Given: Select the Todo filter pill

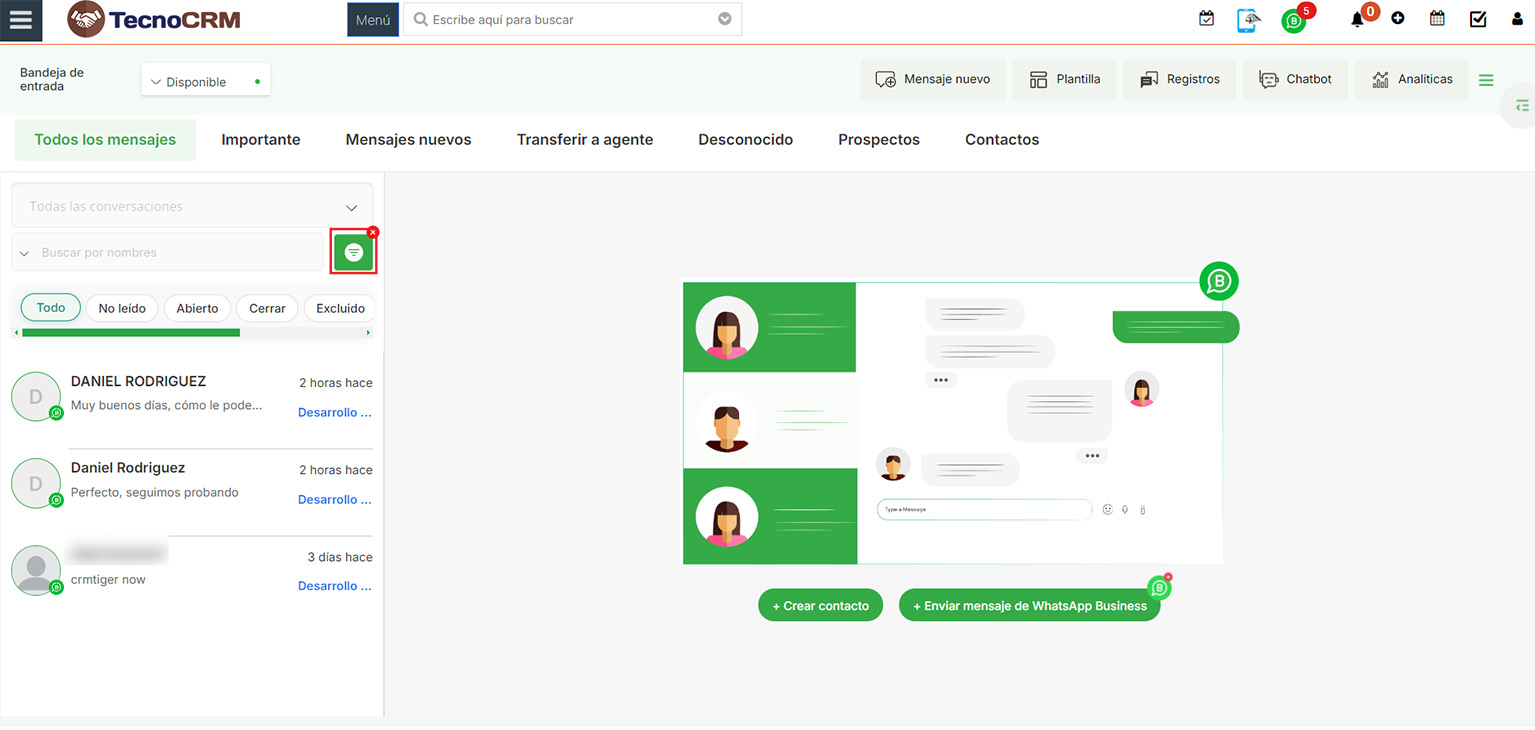Looking at the screenshot, I should click(51, 308).
